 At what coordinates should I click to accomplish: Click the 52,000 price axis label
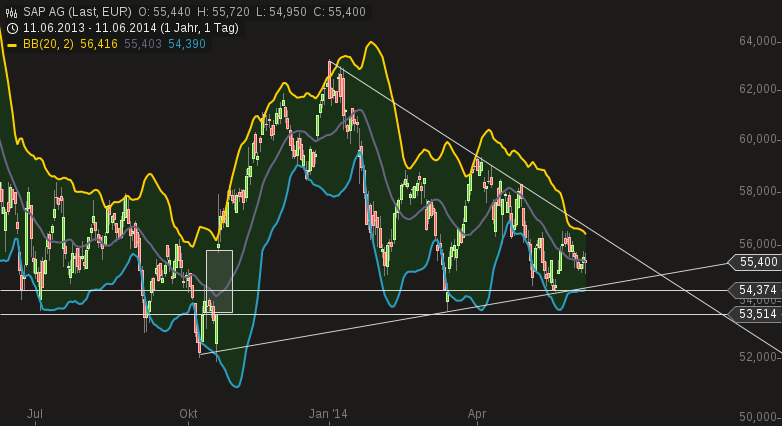click(758, 357)
